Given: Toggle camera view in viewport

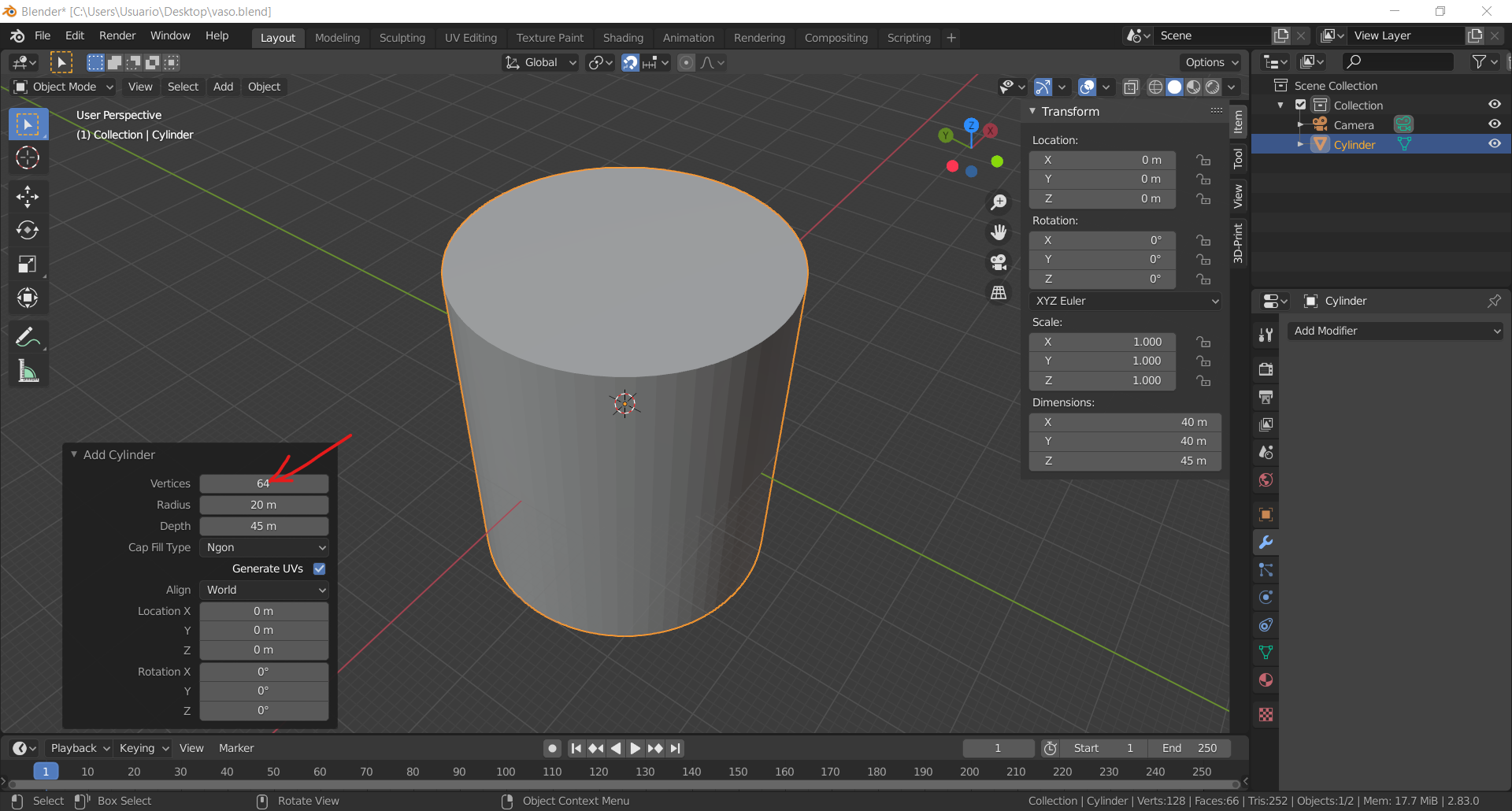Looking at the screenshot, I should coord(999,262).
